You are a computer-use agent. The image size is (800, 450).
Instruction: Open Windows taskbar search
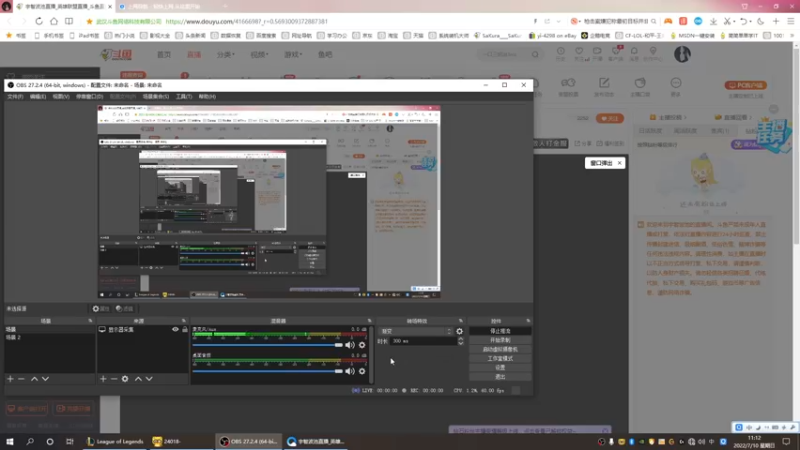[x=30, y=441]
